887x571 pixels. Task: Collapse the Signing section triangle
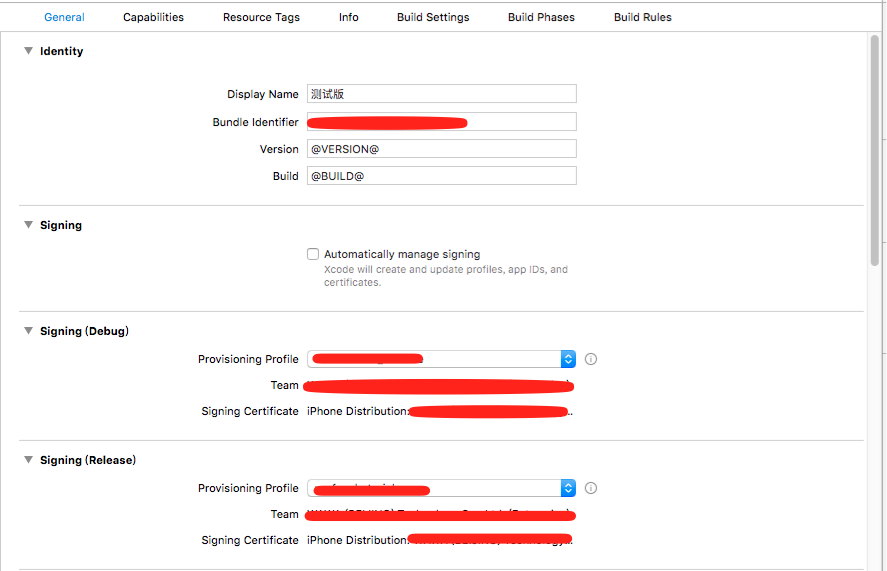29,225
